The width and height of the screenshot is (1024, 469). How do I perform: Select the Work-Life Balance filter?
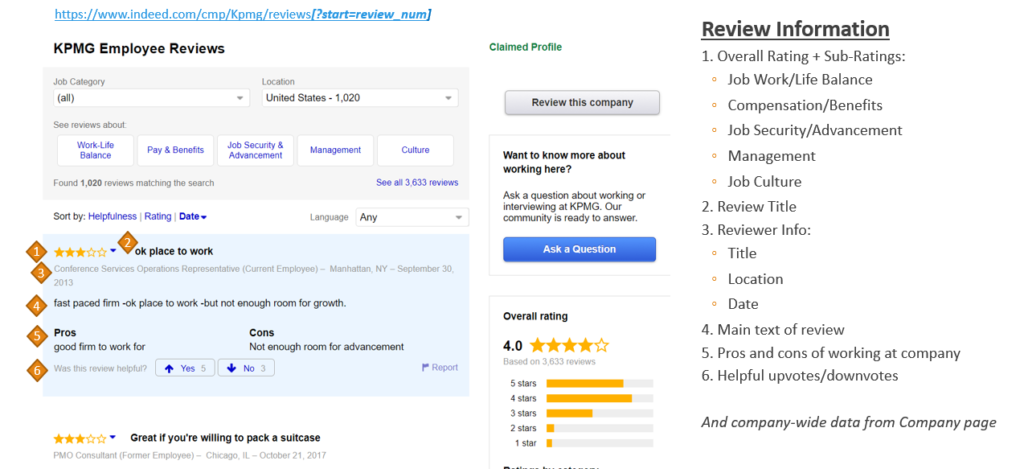(95, 150)
